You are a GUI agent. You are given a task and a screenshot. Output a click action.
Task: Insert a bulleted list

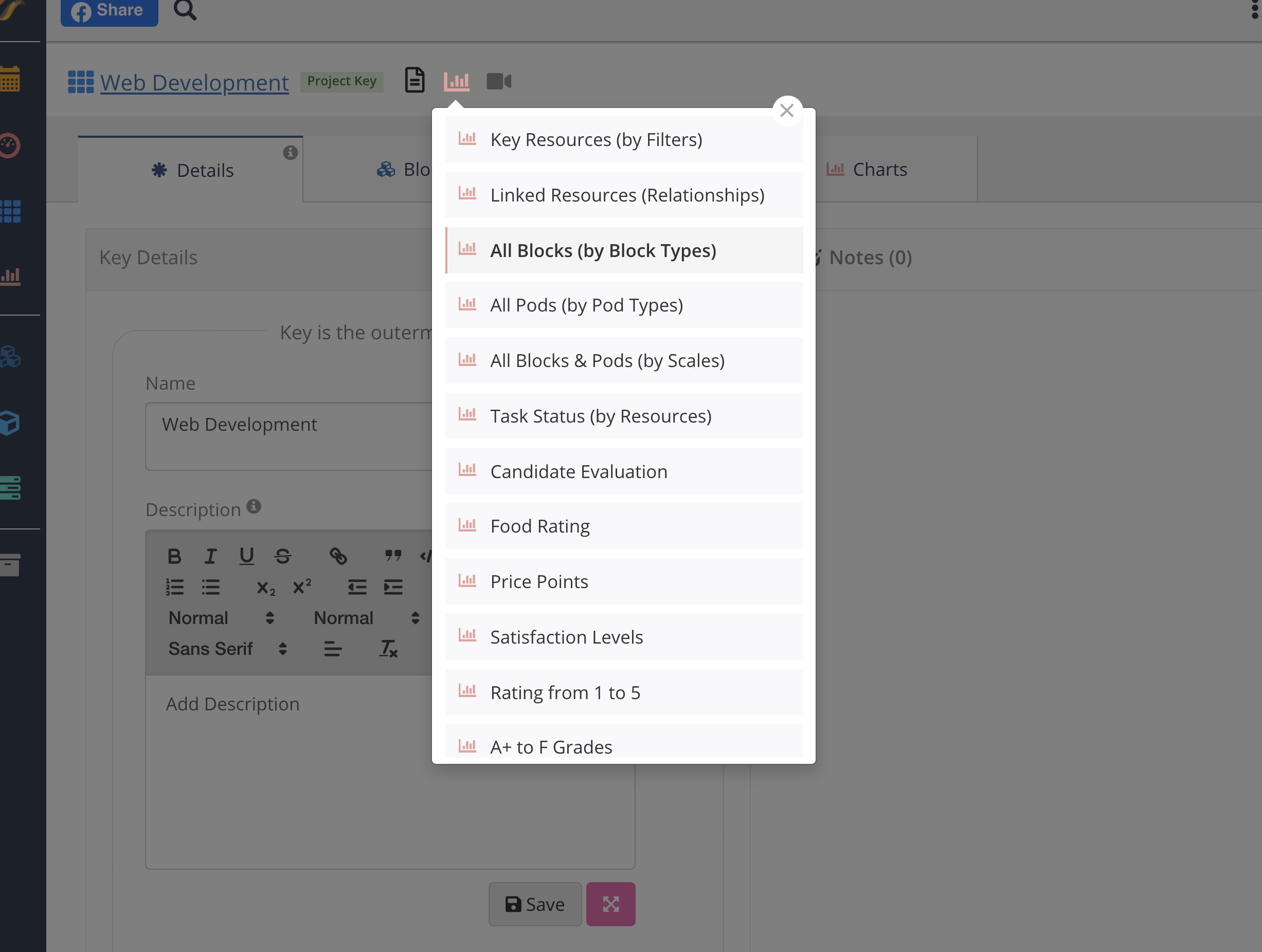pos(210,587)
